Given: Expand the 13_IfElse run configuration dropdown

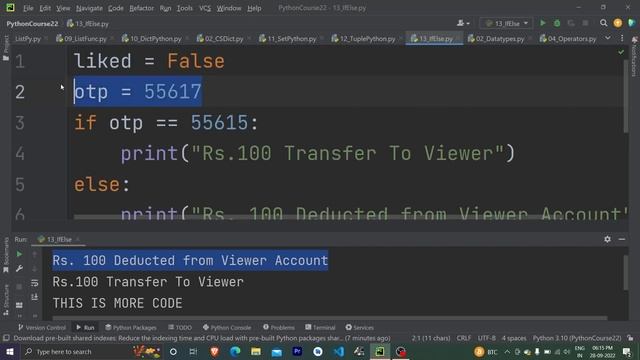Looking at the screenshot, I should (x=506, y=23).
